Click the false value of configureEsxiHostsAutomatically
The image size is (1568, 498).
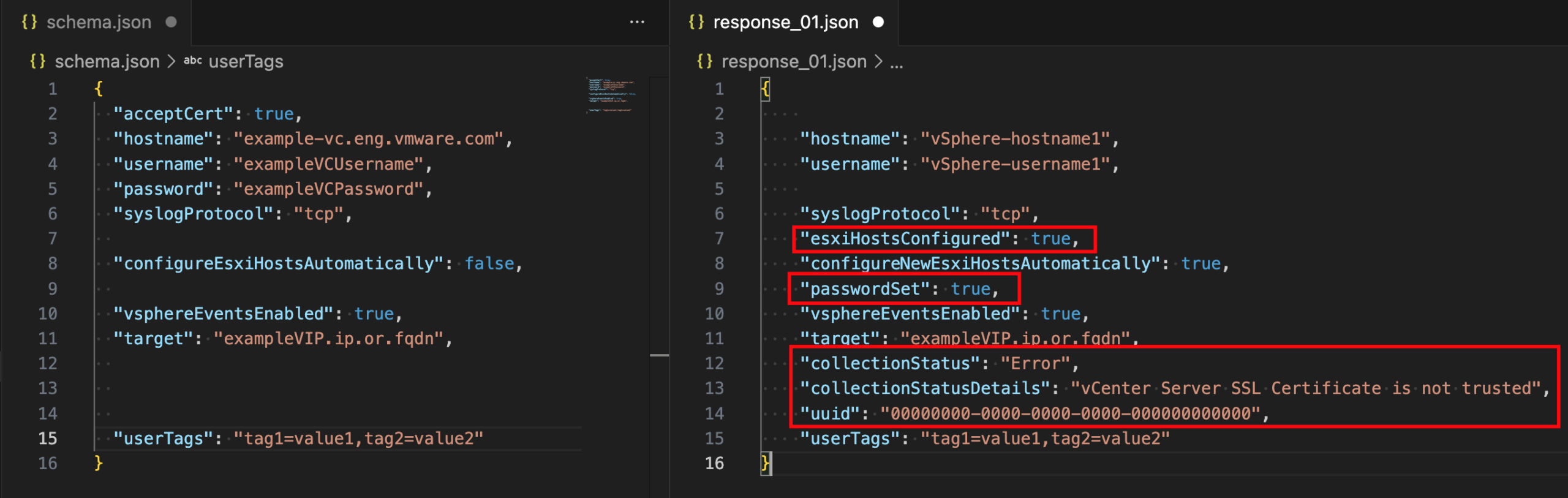[489, 264]
